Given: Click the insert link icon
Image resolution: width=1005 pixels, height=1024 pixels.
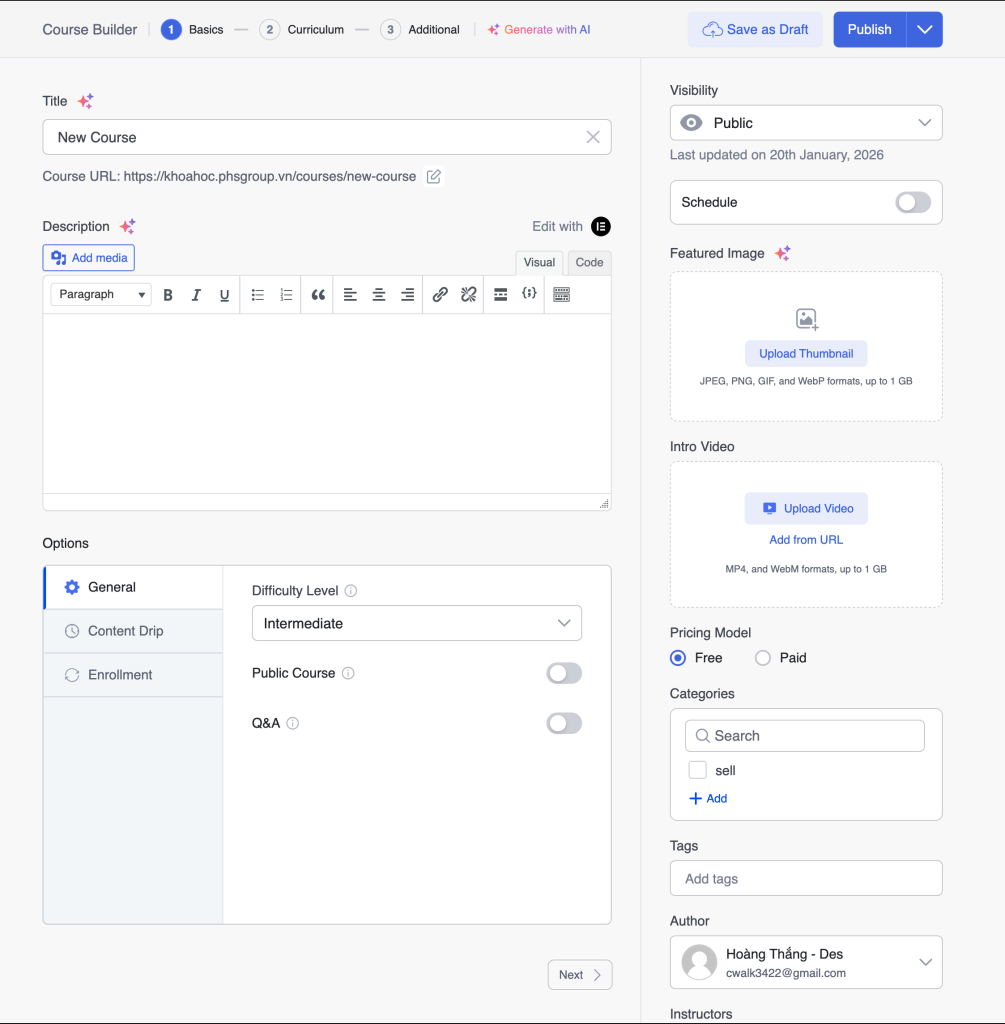Looking at the screenshot, I should tap(440, 295).
